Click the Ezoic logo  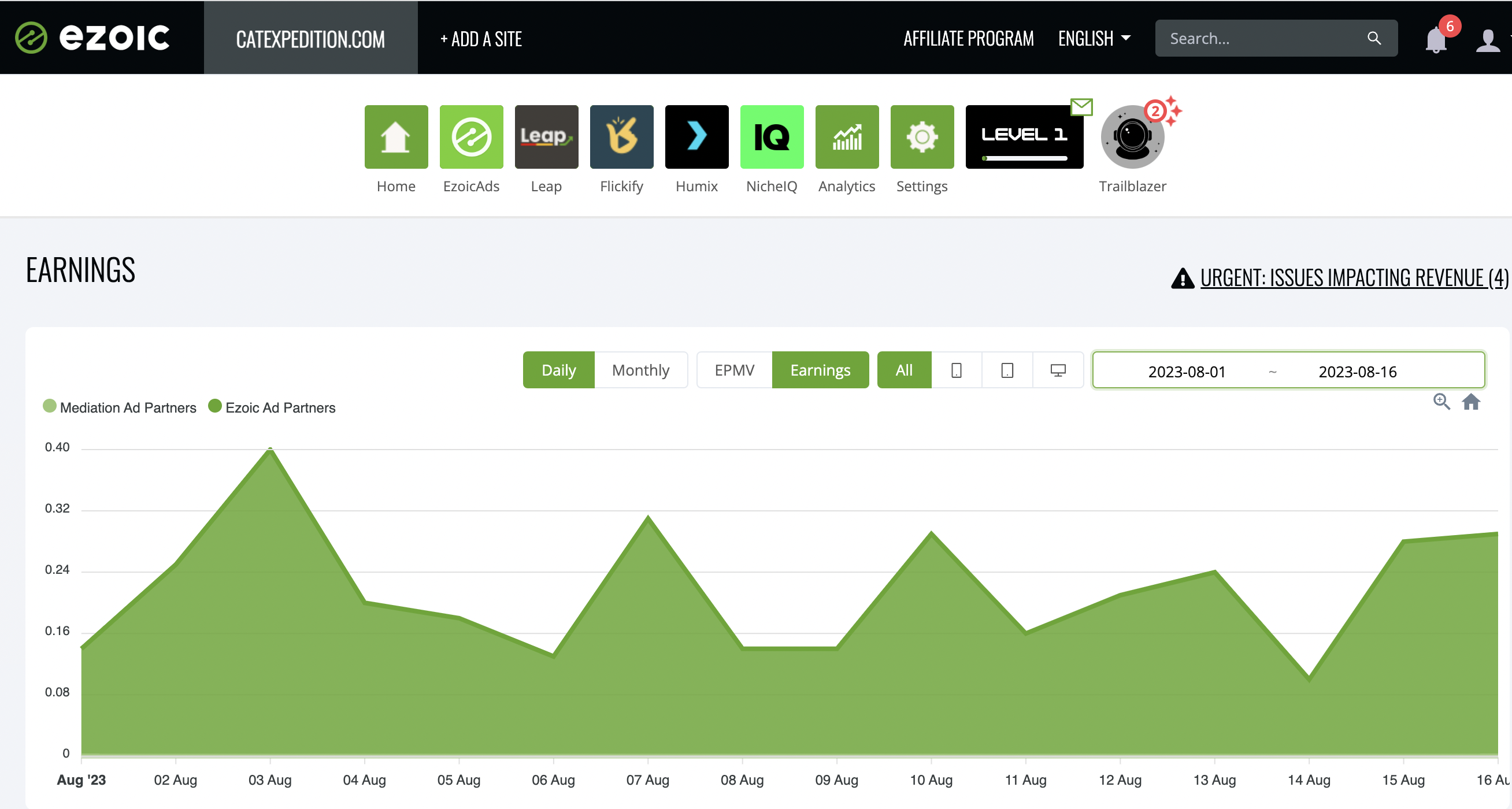pyautogui.click(x=92, y=38)
